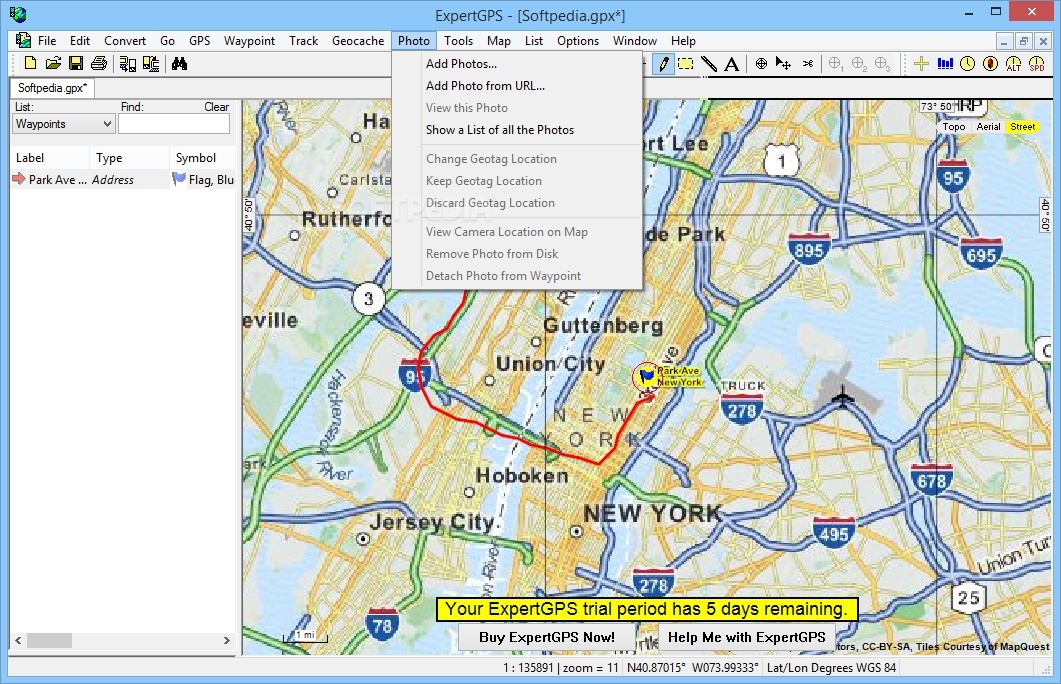Viewport: 1061px width, 684px height.
Task: Click the New file icon
Action: (30, 64)
